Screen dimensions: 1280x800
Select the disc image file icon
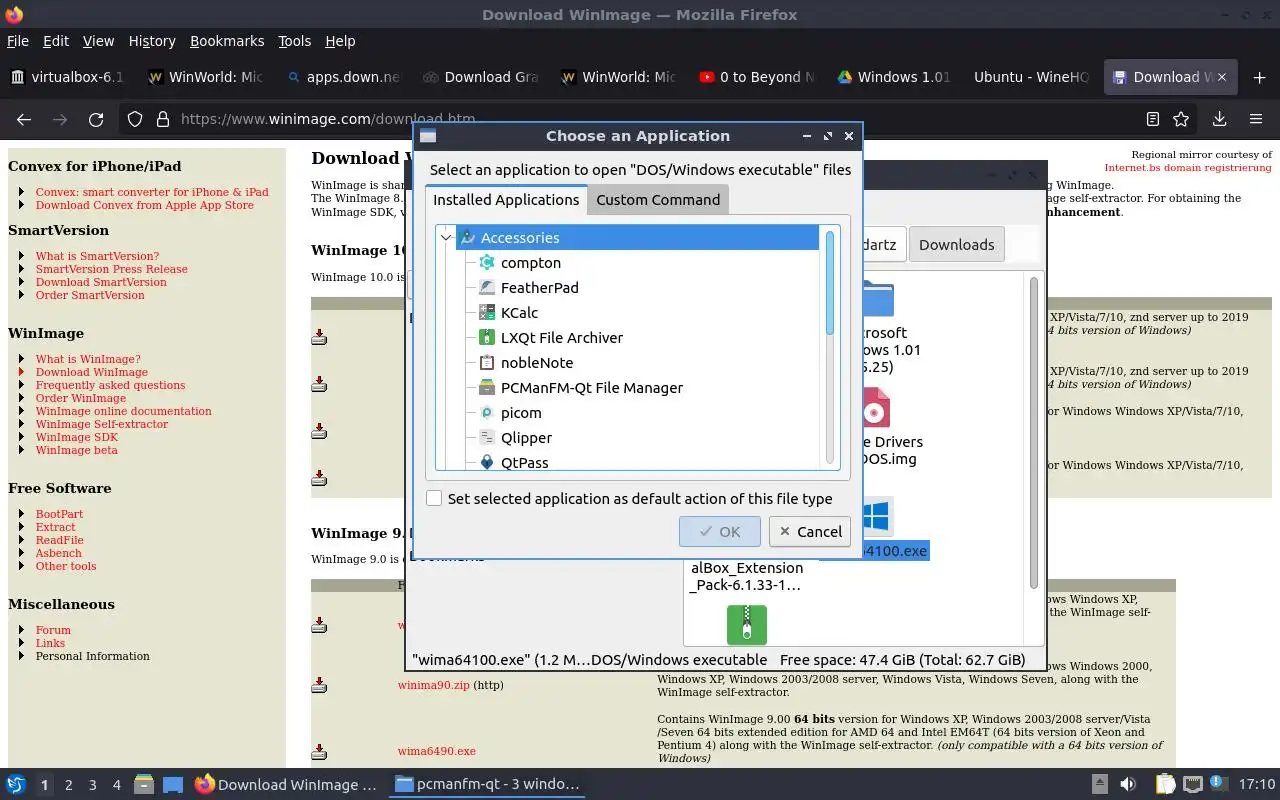coord(875,409)
